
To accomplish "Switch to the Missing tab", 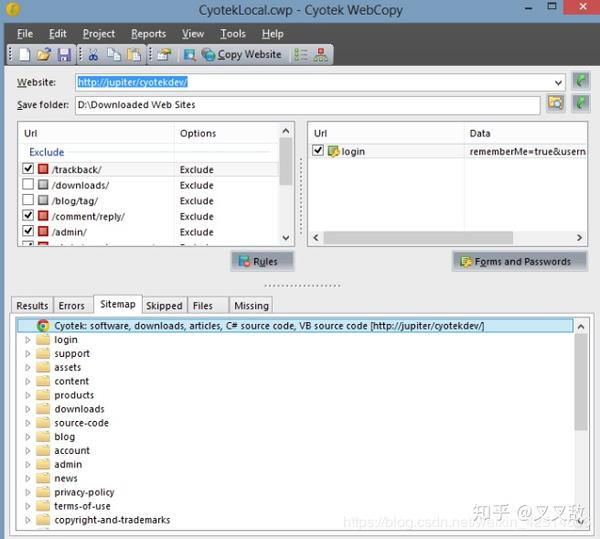I will pyautogui.click(x=251, y=306).
